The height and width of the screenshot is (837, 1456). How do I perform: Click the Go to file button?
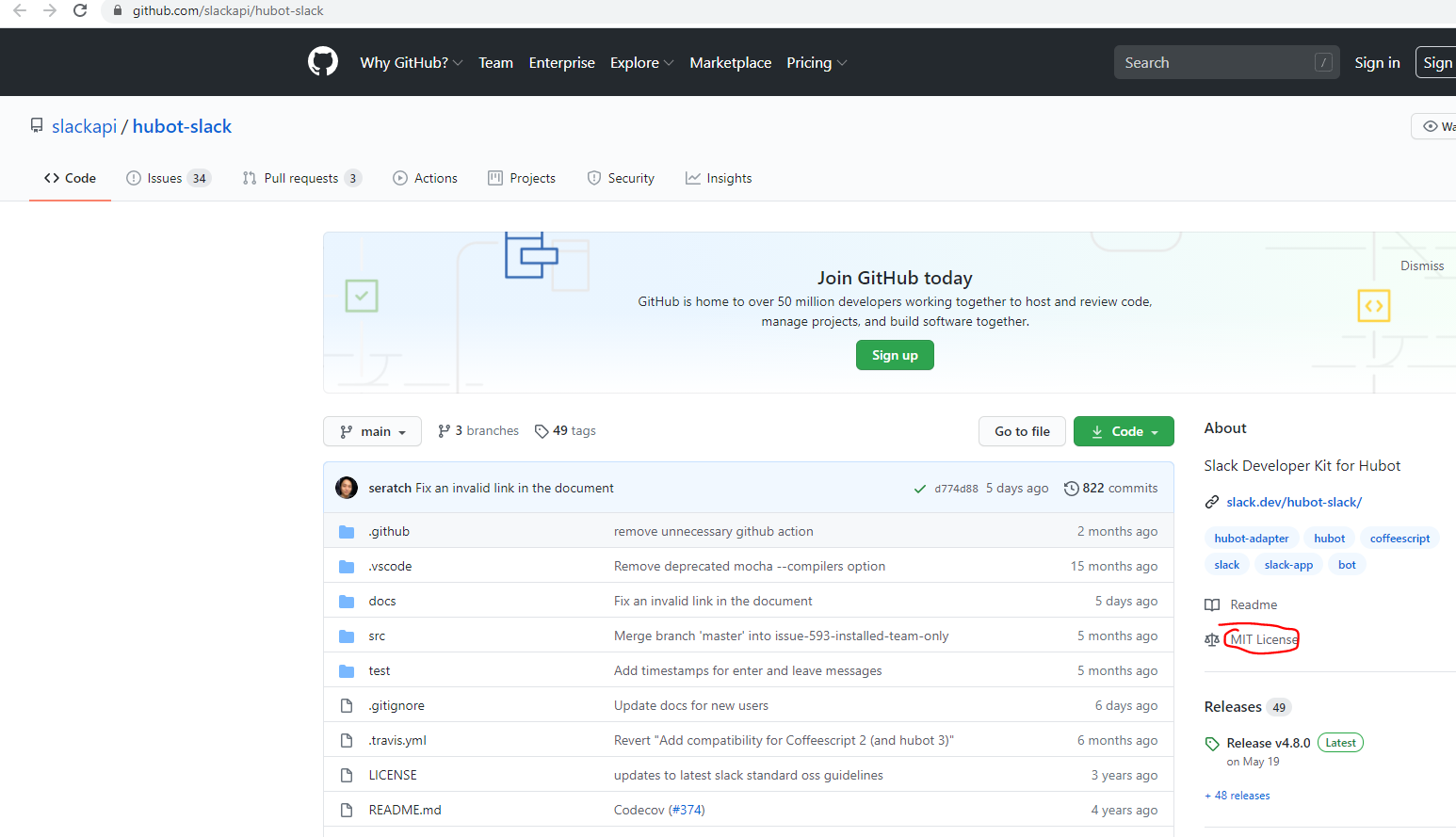pos(1022,431)
